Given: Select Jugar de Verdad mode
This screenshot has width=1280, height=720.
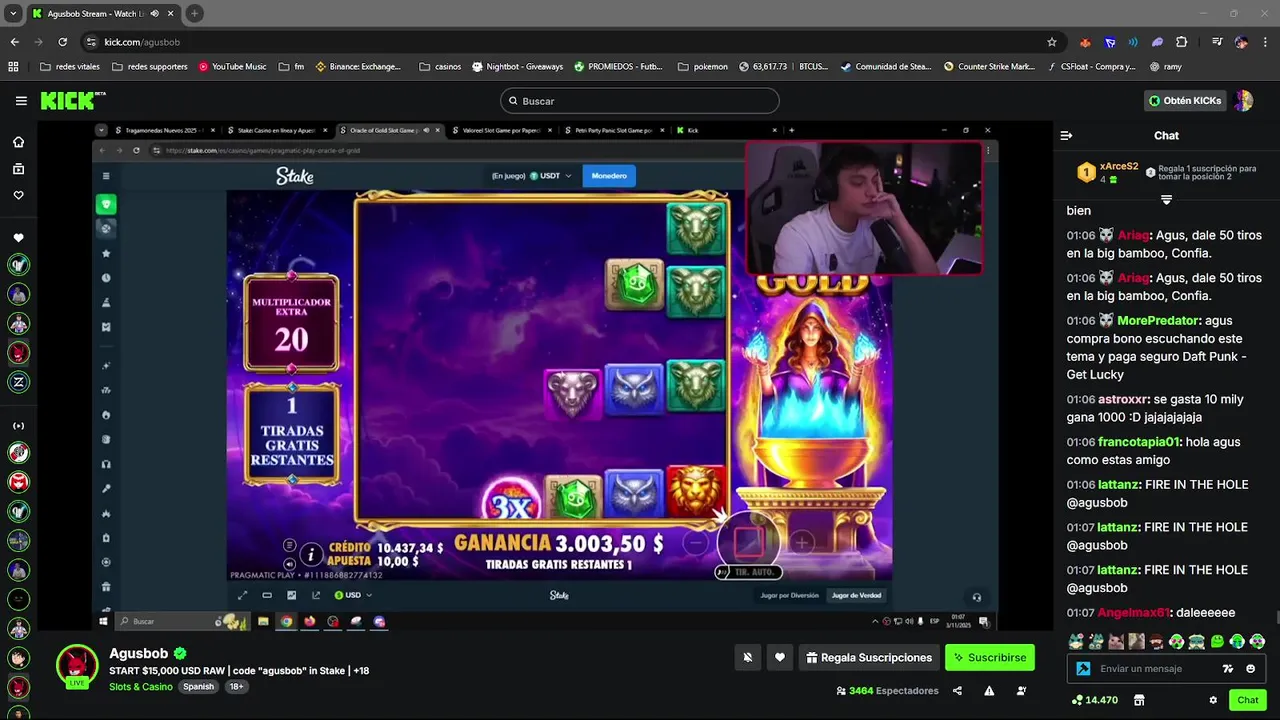Looking at the screenshot, I should click(x=856, y=596).
